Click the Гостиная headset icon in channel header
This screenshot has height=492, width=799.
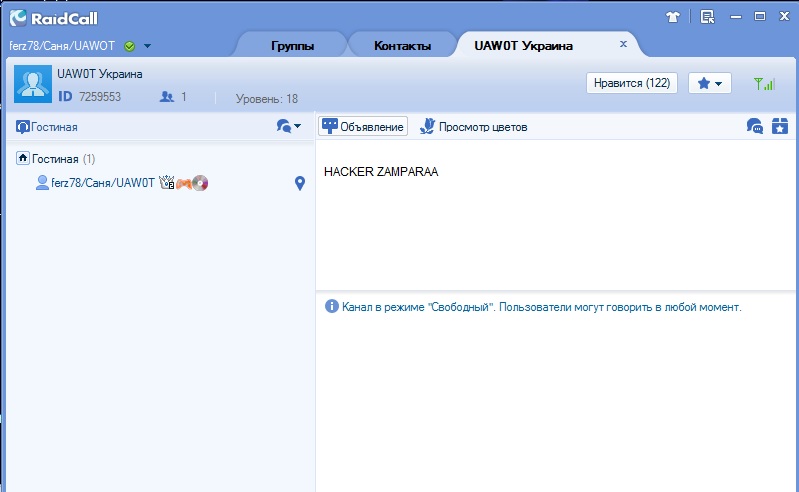[22, 127]
